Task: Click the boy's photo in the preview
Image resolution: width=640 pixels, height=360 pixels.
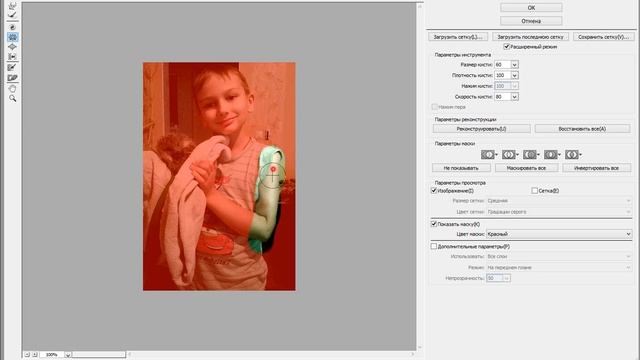Action: 219,176
